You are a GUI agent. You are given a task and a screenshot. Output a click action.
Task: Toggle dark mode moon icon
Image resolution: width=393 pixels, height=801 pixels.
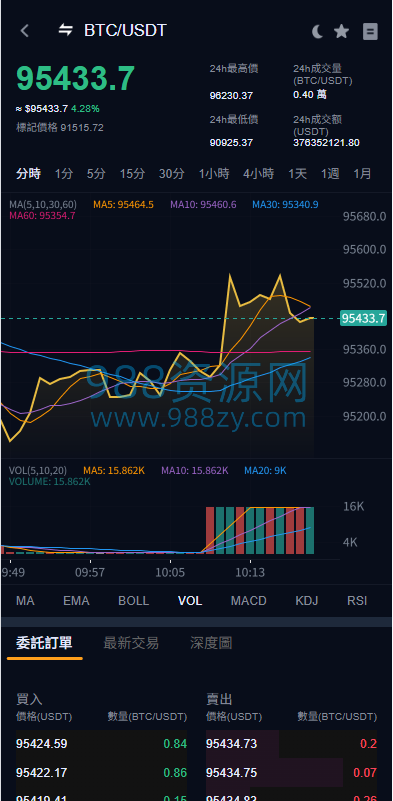[x=317, y=32]
